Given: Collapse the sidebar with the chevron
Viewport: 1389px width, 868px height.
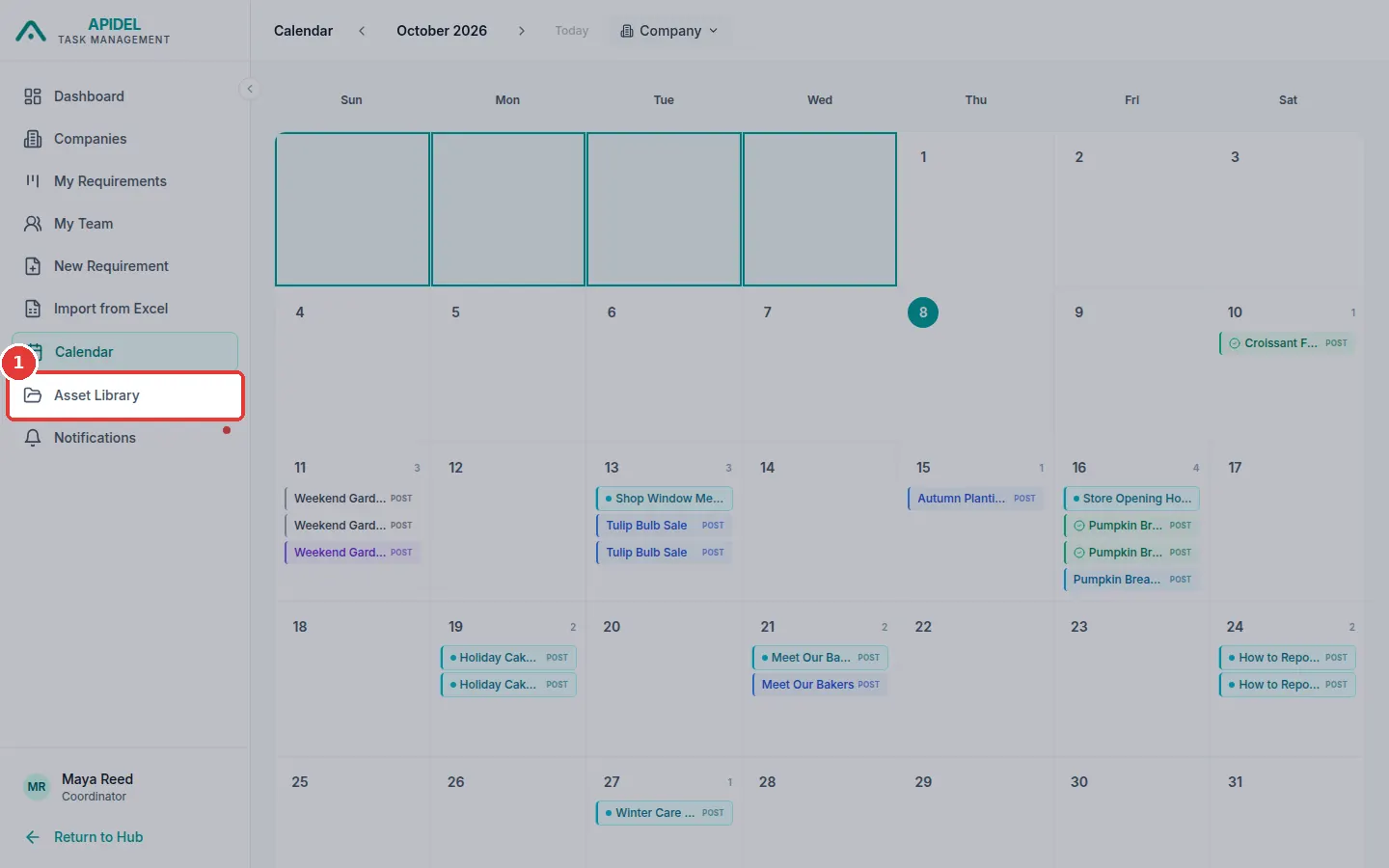Looking at the screenshot, I should pos(250,89).
